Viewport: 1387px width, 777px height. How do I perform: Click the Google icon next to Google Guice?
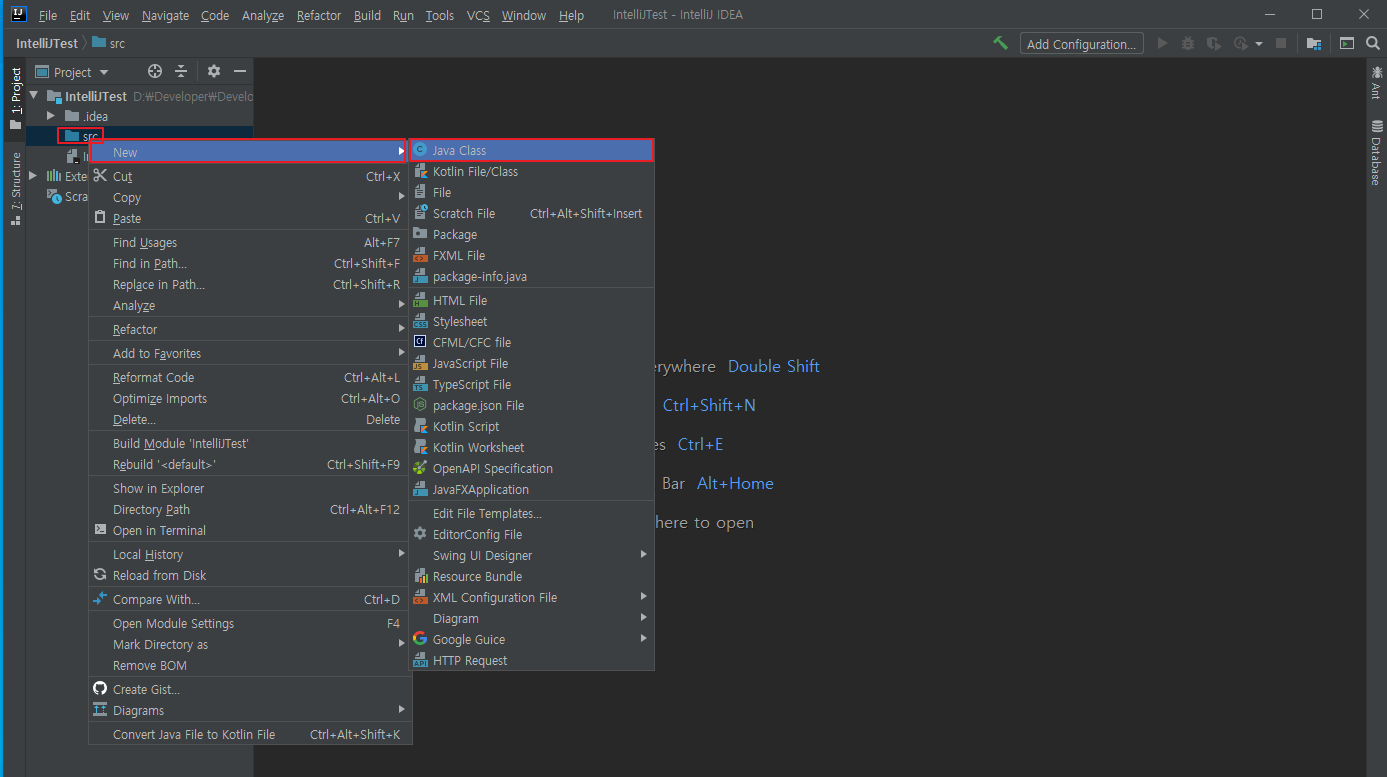420,639
